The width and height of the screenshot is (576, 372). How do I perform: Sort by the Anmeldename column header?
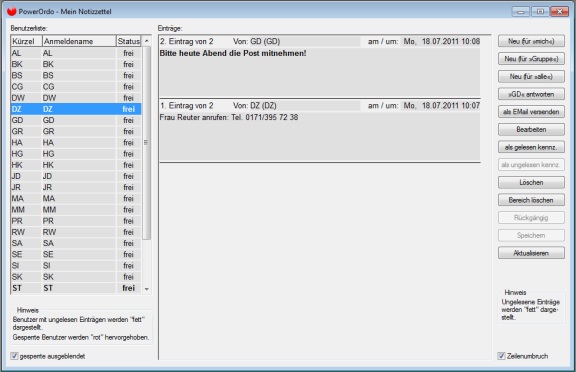pyautogui.click(x=79, y=41)
